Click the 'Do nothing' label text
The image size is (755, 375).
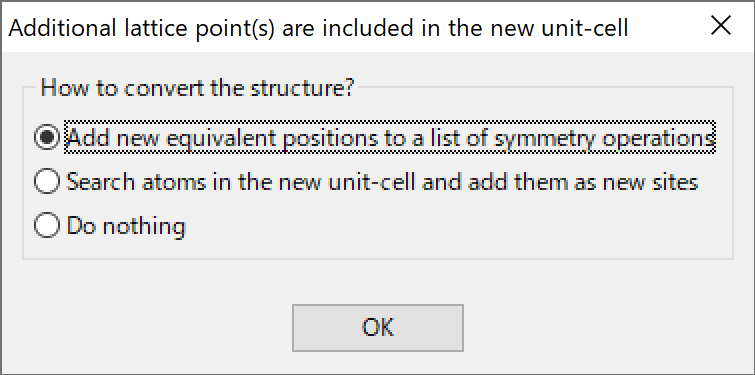pos(126,226)
